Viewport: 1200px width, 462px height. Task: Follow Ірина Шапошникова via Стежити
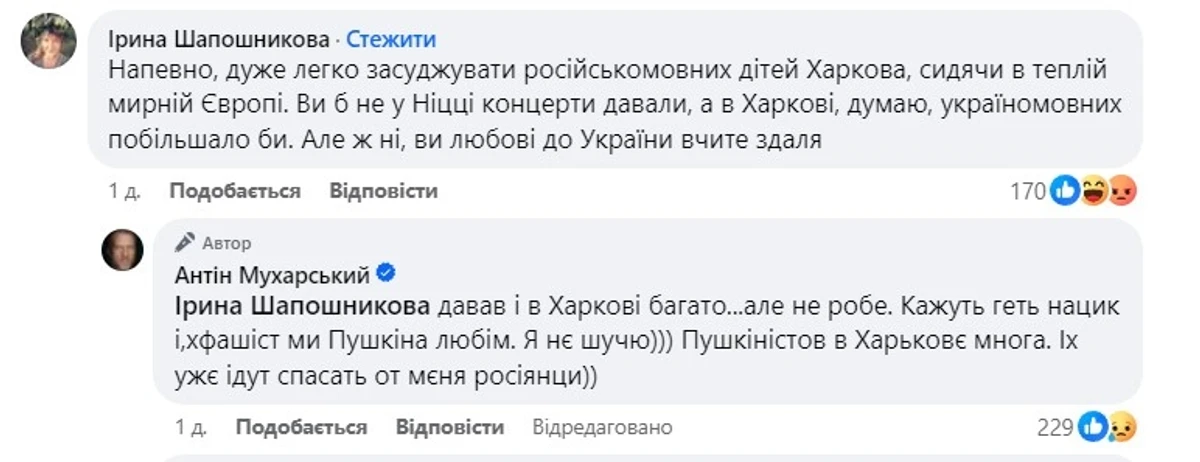click(x=390, y=39)
